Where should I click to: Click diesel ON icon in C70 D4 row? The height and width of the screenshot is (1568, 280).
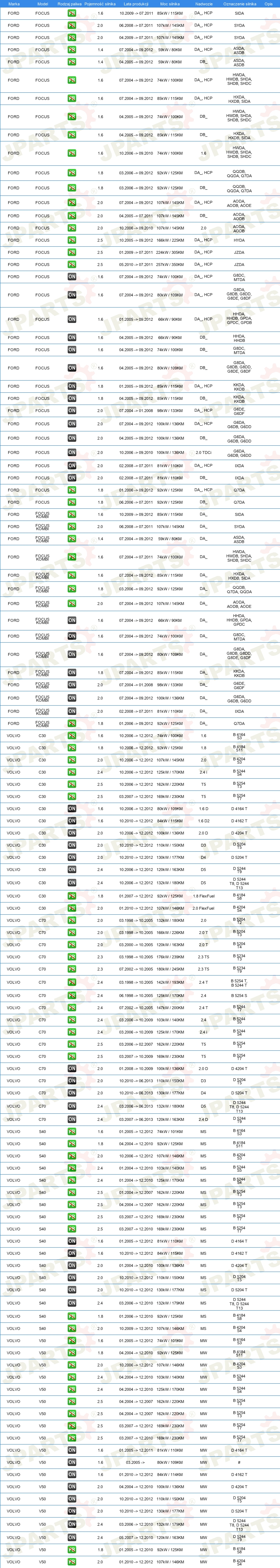point(72,1093)
